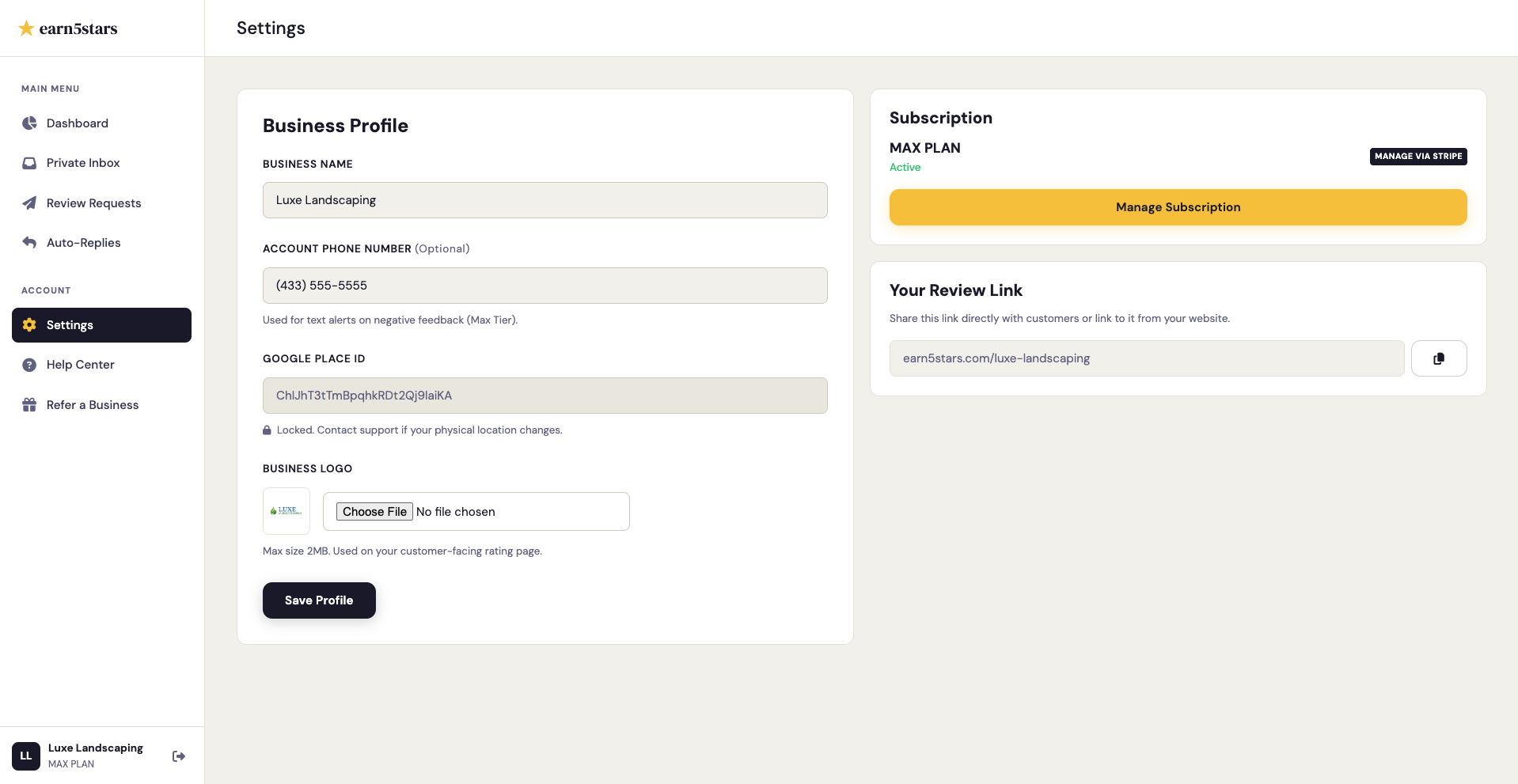
Task: Select the Review Requests paper plane icon
Action: pyautogui.click(x=28, y=203)
